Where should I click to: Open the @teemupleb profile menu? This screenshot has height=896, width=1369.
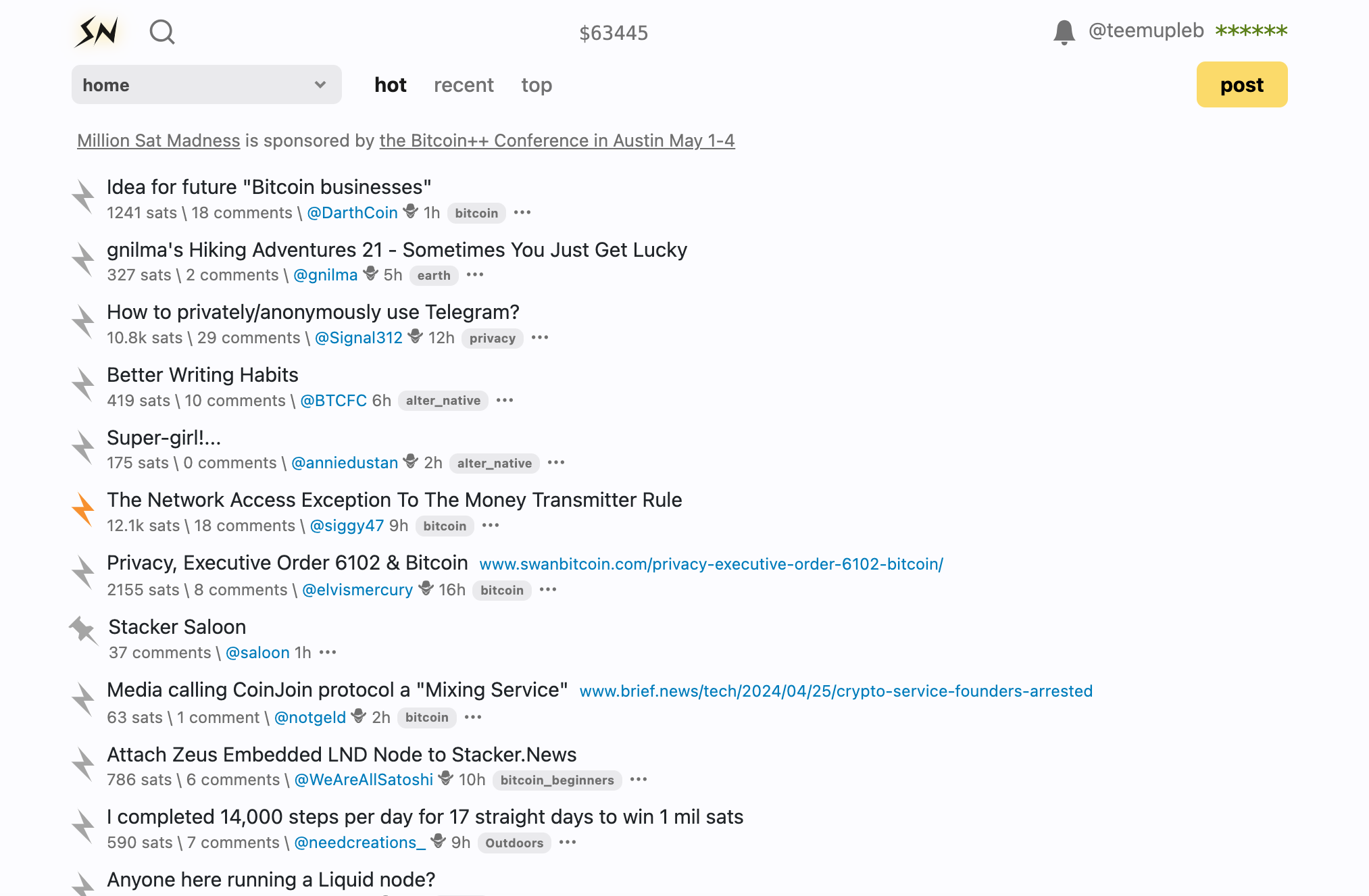pyautogui.click(x=1146, y=31)
